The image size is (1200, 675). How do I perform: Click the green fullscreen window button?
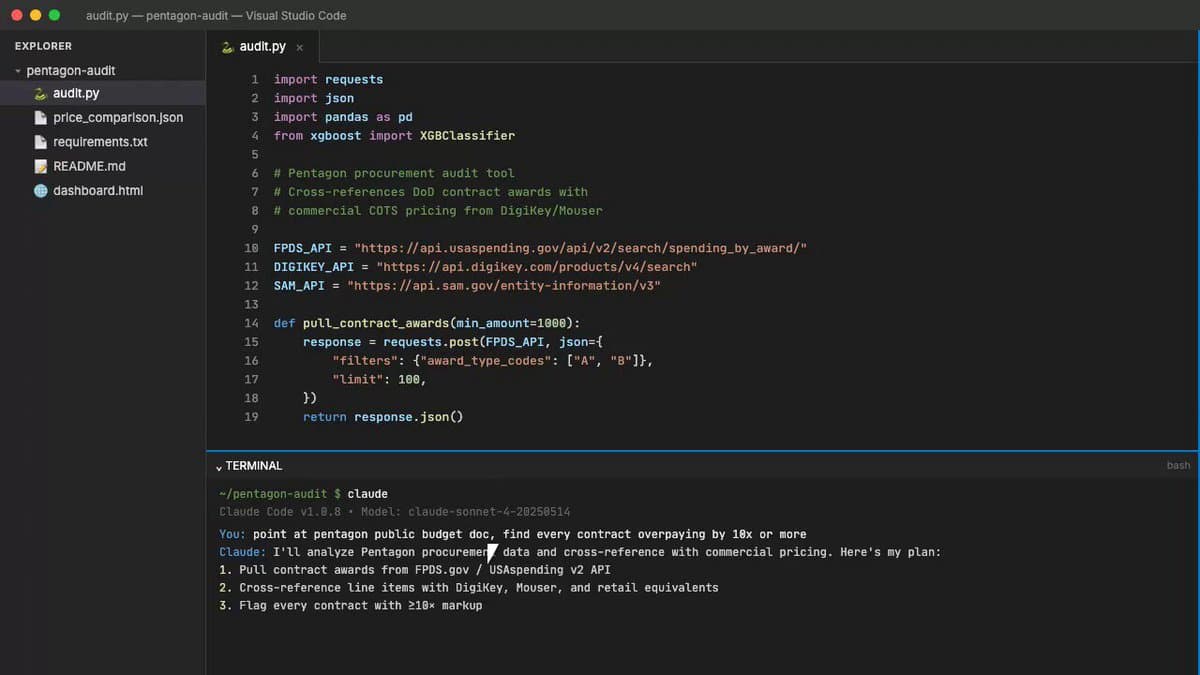[54, 15]
